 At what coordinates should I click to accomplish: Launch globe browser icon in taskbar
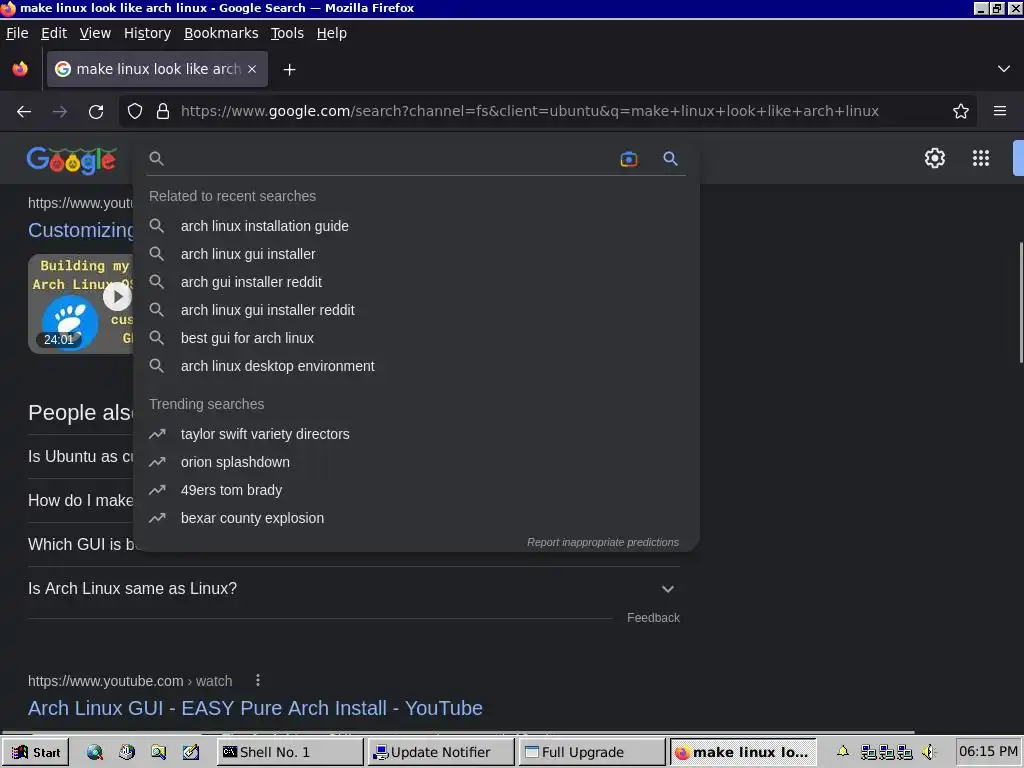point(95,752)
